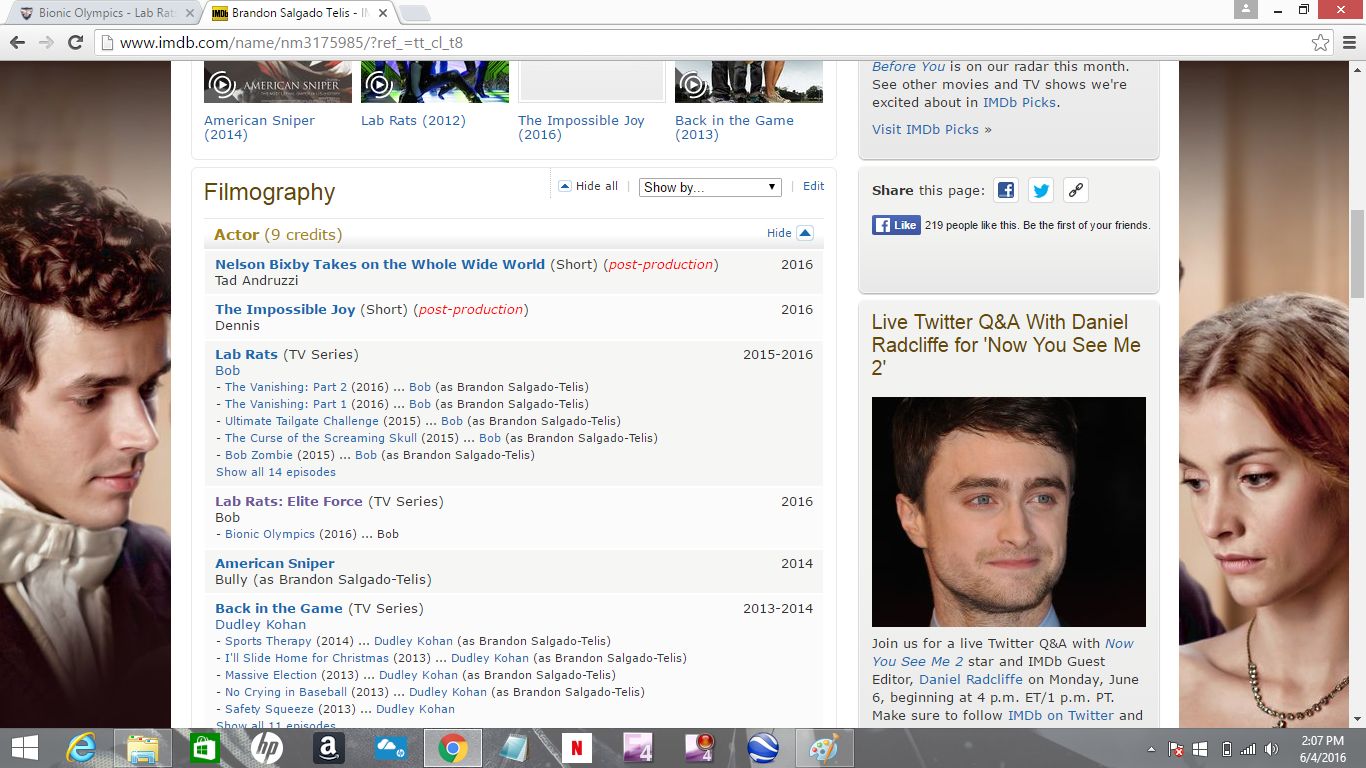Screen dimensions: 1366x768
Task: Open I'll Slide Home for Christmas episode
Action: point(307,658)
